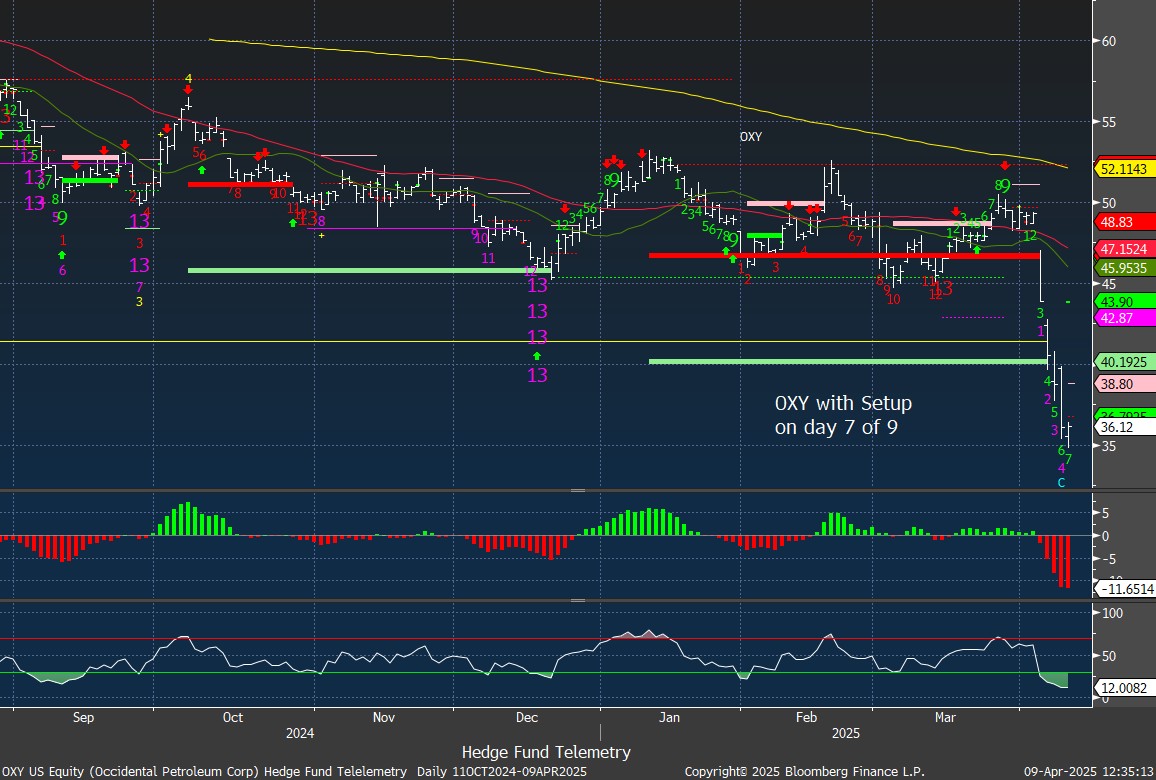The height and width of the screenshot is (780, 1156).
Task: Click the 100 label on the RSI axis
Action: (x=1112, y=613)
